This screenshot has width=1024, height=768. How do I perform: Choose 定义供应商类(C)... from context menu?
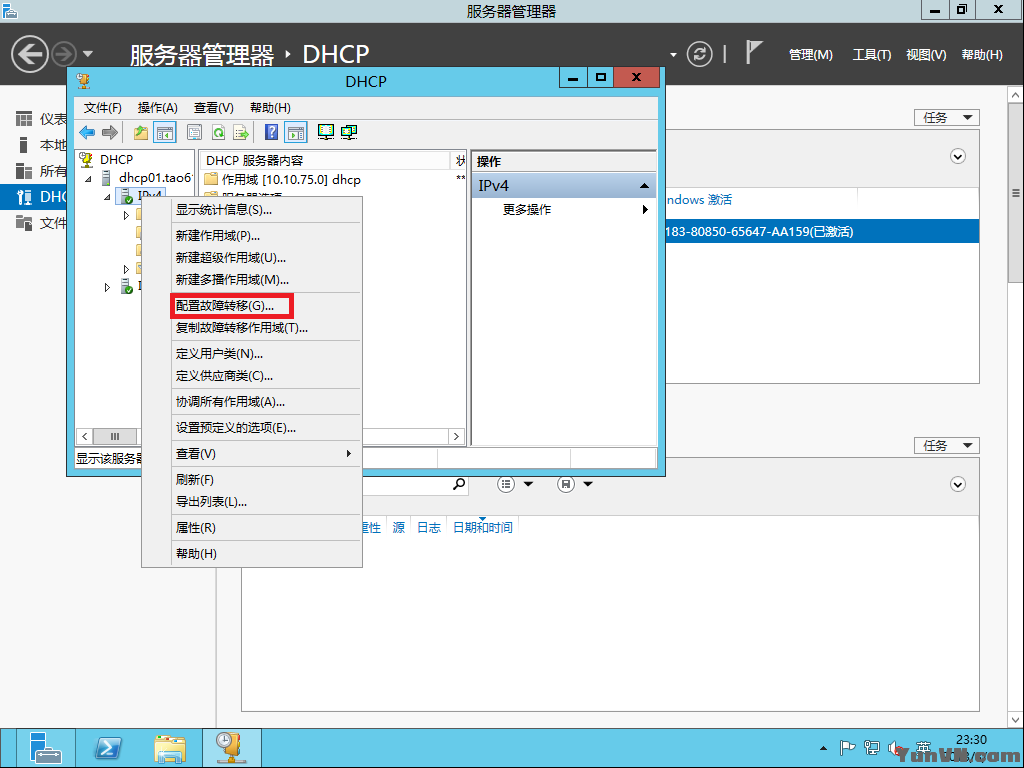point(252,376)
